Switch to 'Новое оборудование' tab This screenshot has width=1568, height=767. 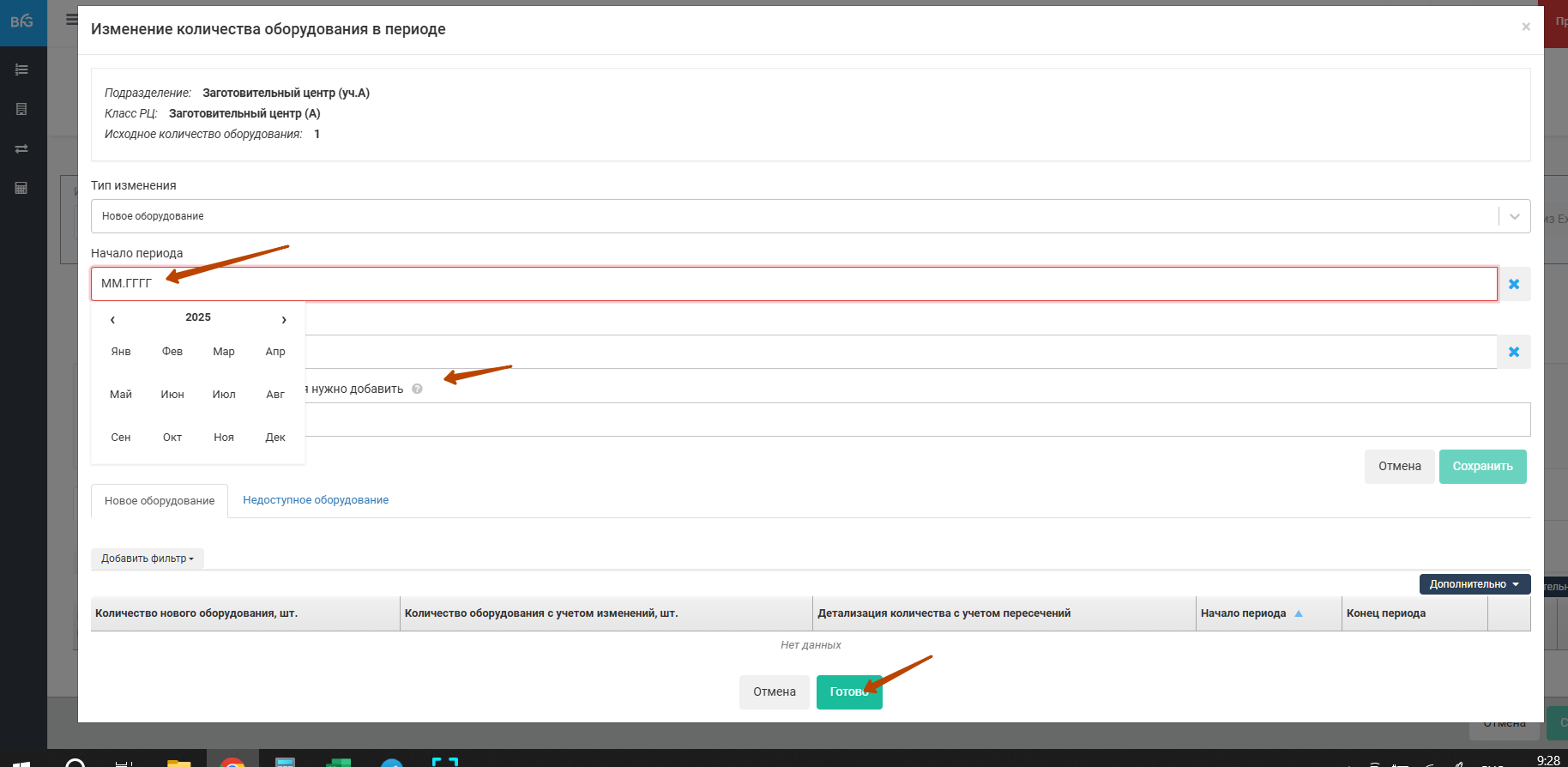tap(160, 501)
